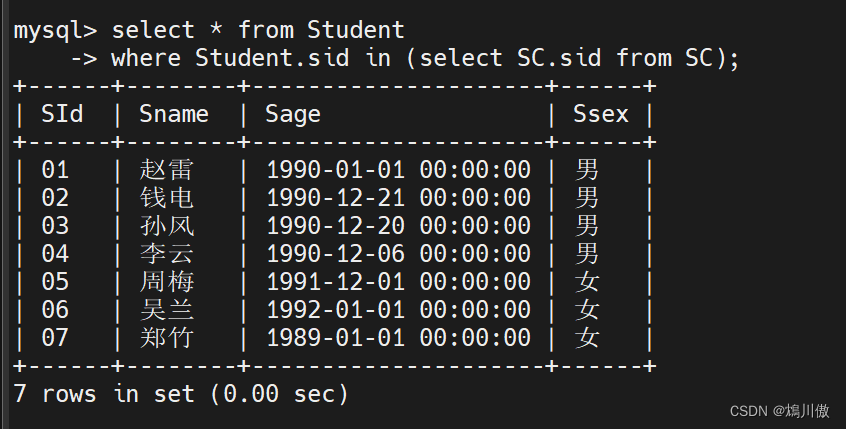
Task: Click the name 周梅 in row 05
Action: (x=167, y=281)
